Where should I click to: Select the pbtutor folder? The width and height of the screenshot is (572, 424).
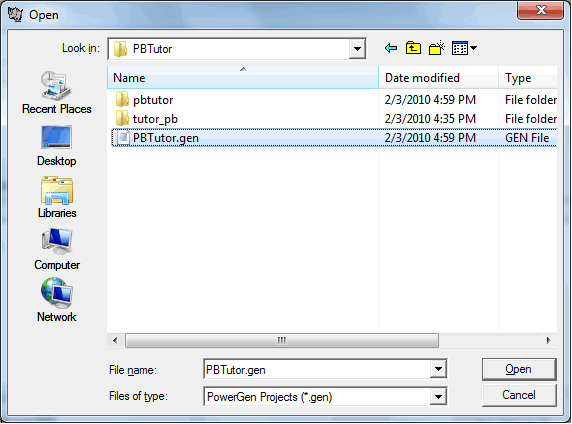(x=153, y=100)
